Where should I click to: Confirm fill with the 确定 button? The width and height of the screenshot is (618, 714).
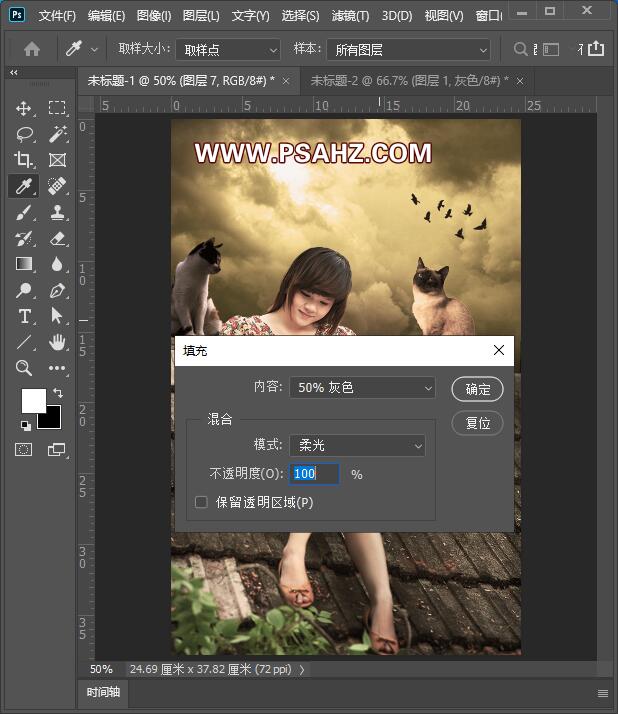click(477, 389)
